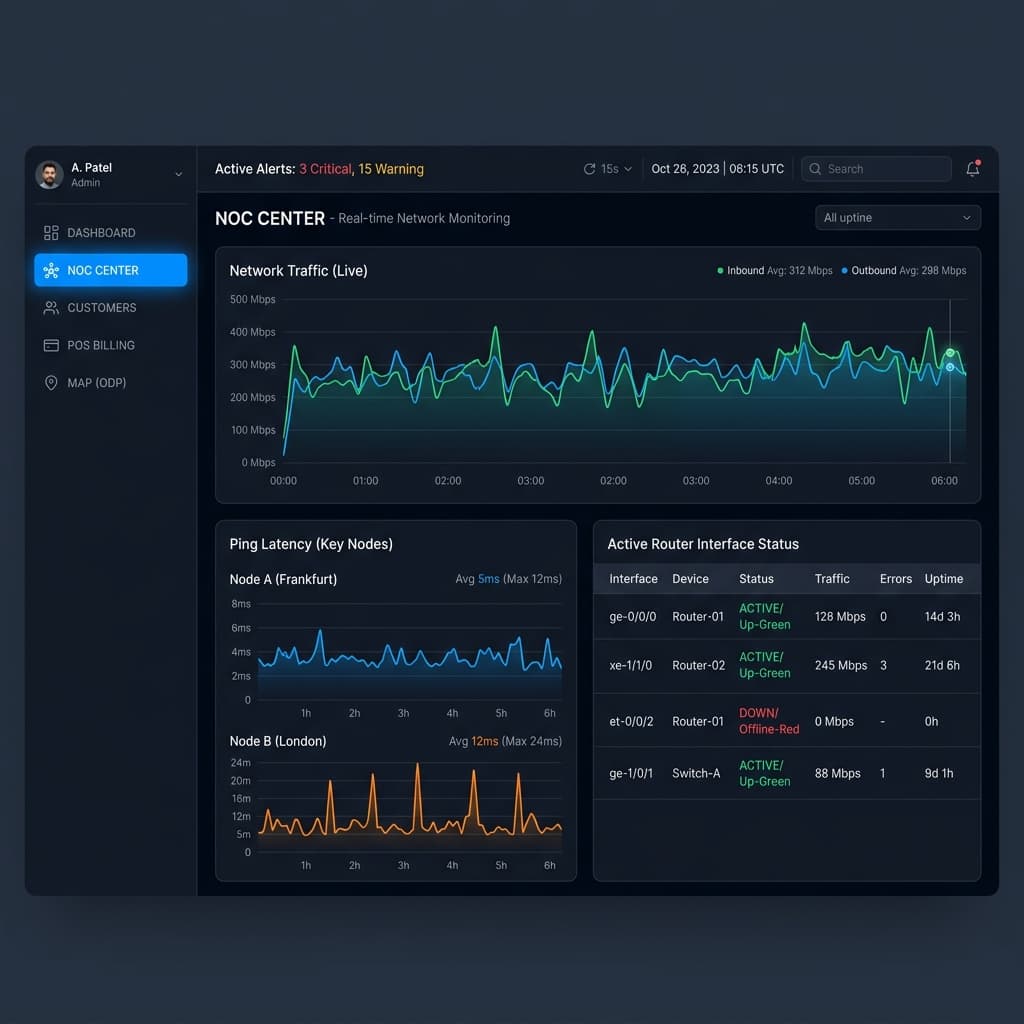Screen dimensions: 1024x1024
Task: Click the 9d 1h uptime value
Action: pos(938,773)
